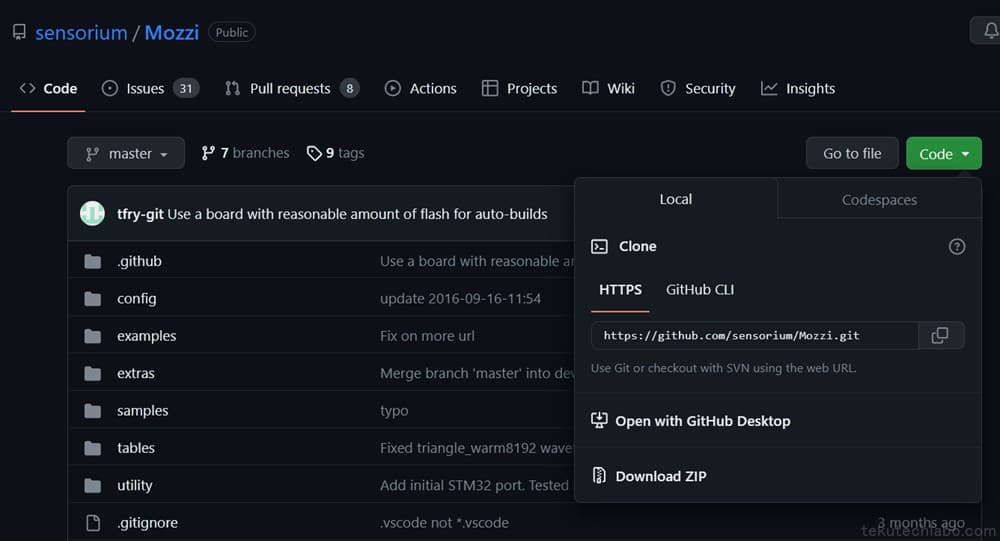
Task: Click the folder icon next to config
Action: [x=93, y=299]
